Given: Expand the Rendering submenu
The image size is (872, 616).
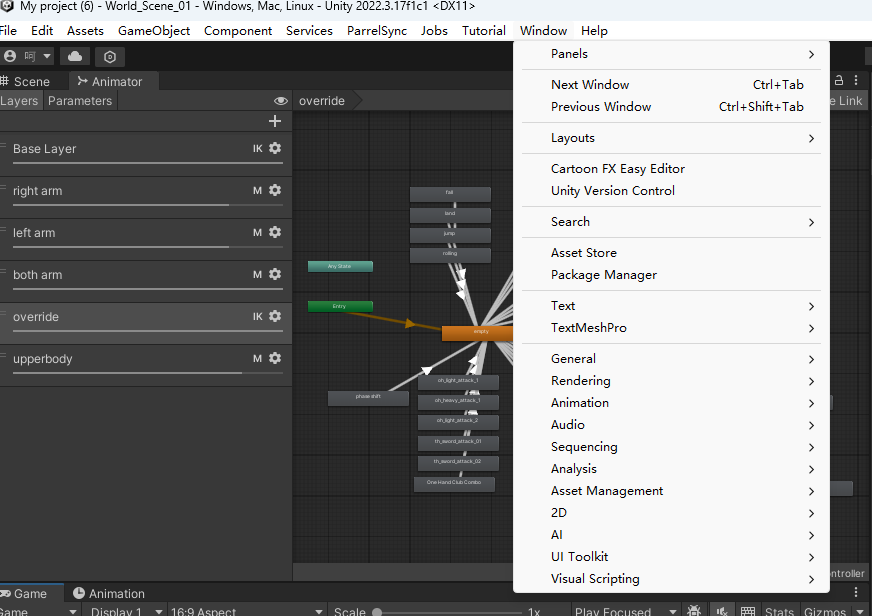Looking at the screenshot, I should coord(671,381).
